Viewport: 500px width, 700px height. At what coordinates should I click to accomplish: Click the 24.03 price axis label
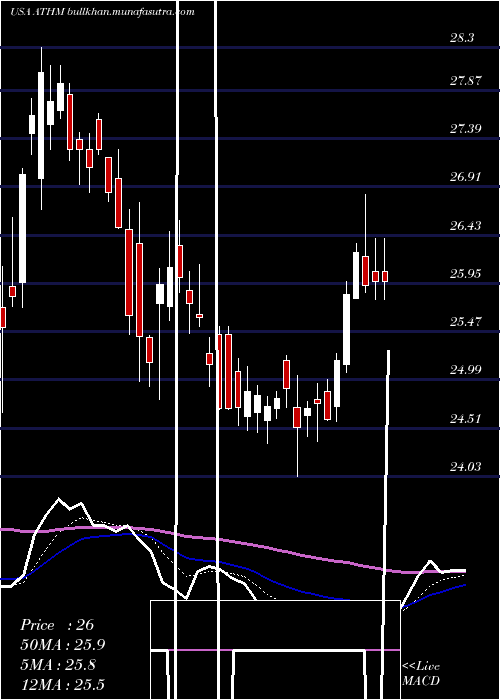[466, 467]
